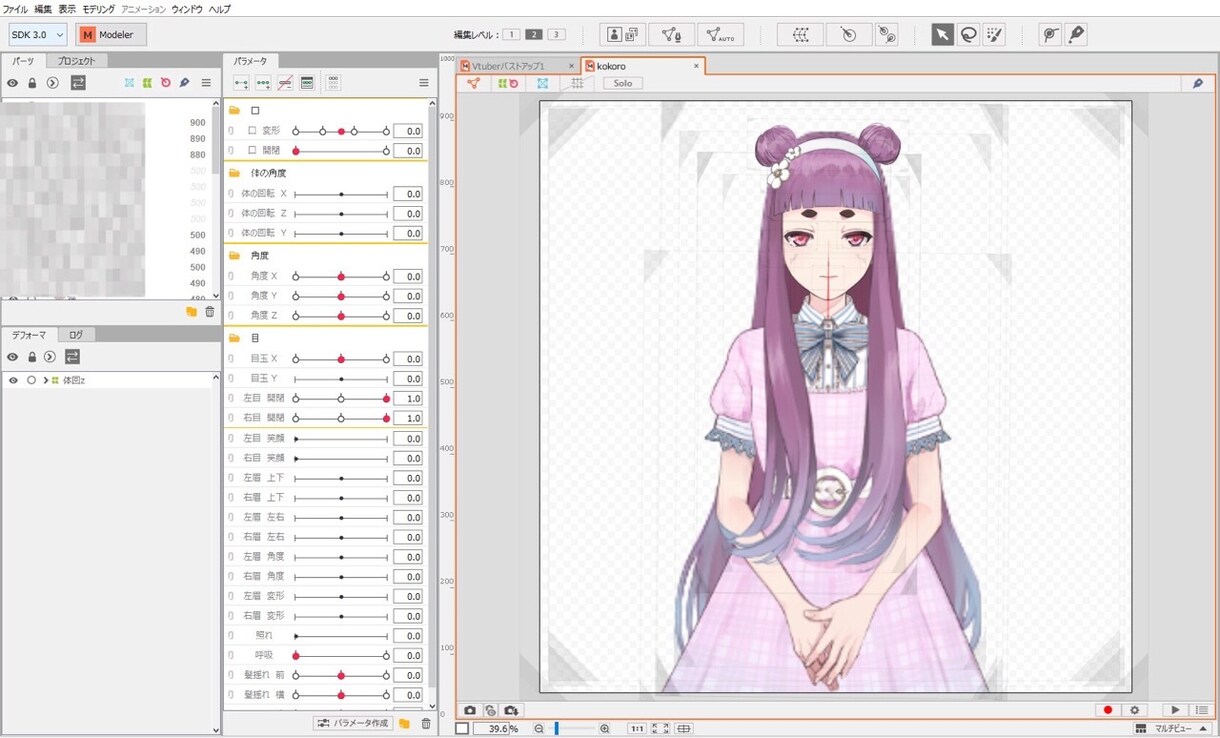The width and height of the screenshot is (1220, 738).
Task: Click the 1:1 actual size button
Action: (636, 729)
